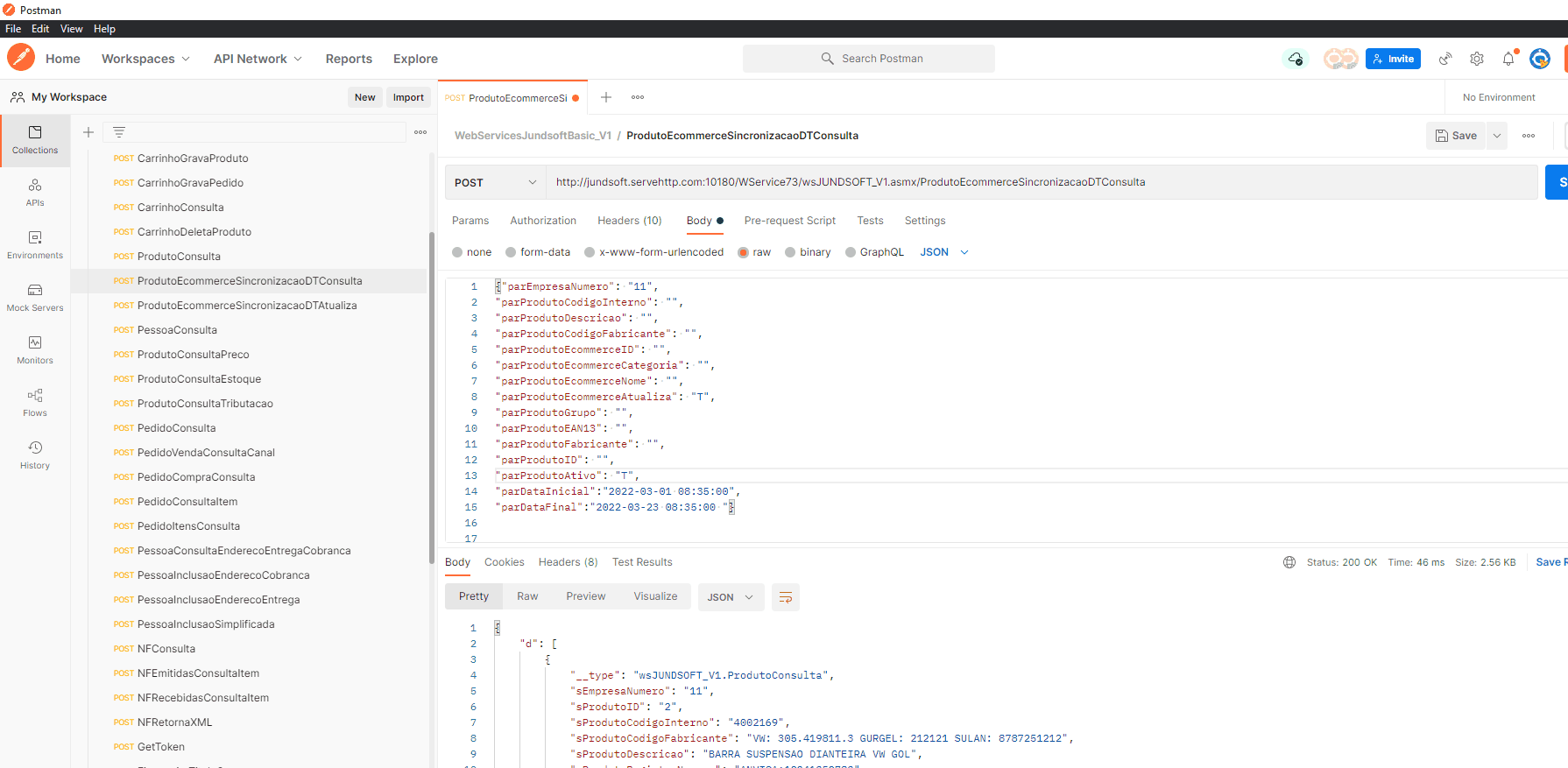Open collections panel more options dots
Viewport: 1568px width, 768px height.
420,132
